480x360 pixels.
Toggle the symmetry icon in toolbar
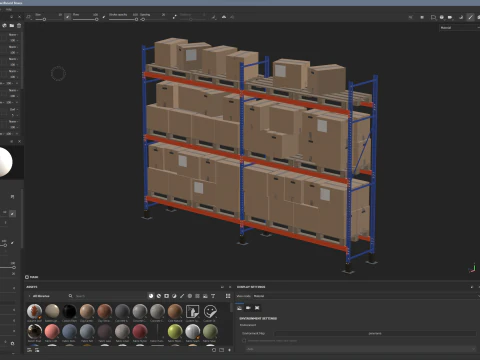click(224, 17)
